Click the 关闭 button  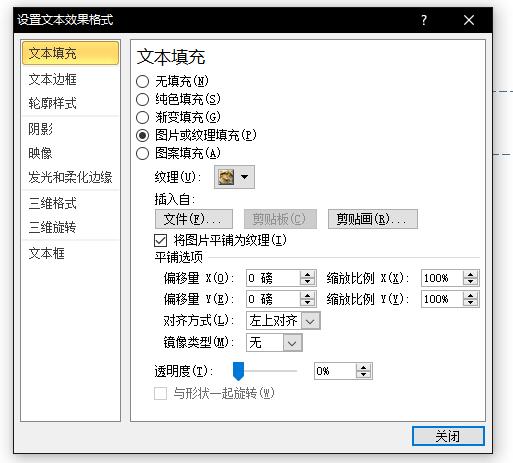[448, 436]
